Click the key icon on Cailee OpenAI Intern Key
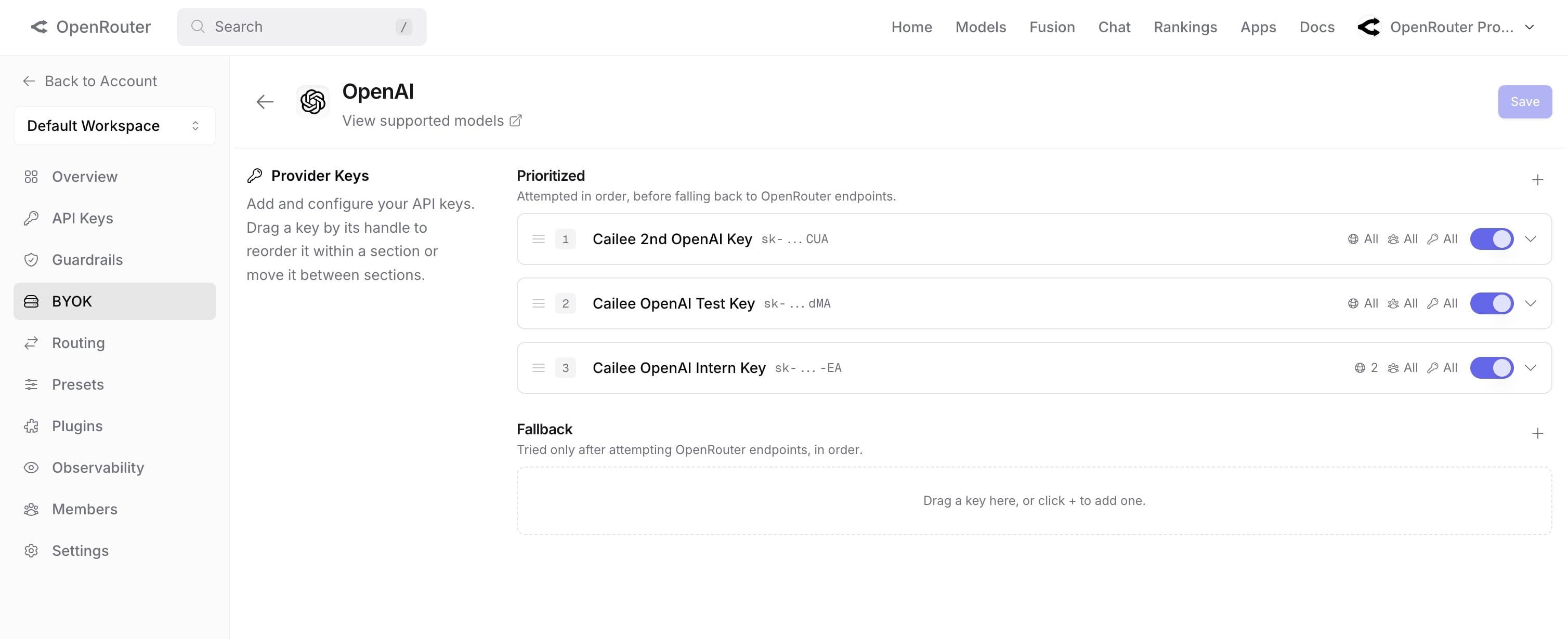 click(x=1433, y=368)
